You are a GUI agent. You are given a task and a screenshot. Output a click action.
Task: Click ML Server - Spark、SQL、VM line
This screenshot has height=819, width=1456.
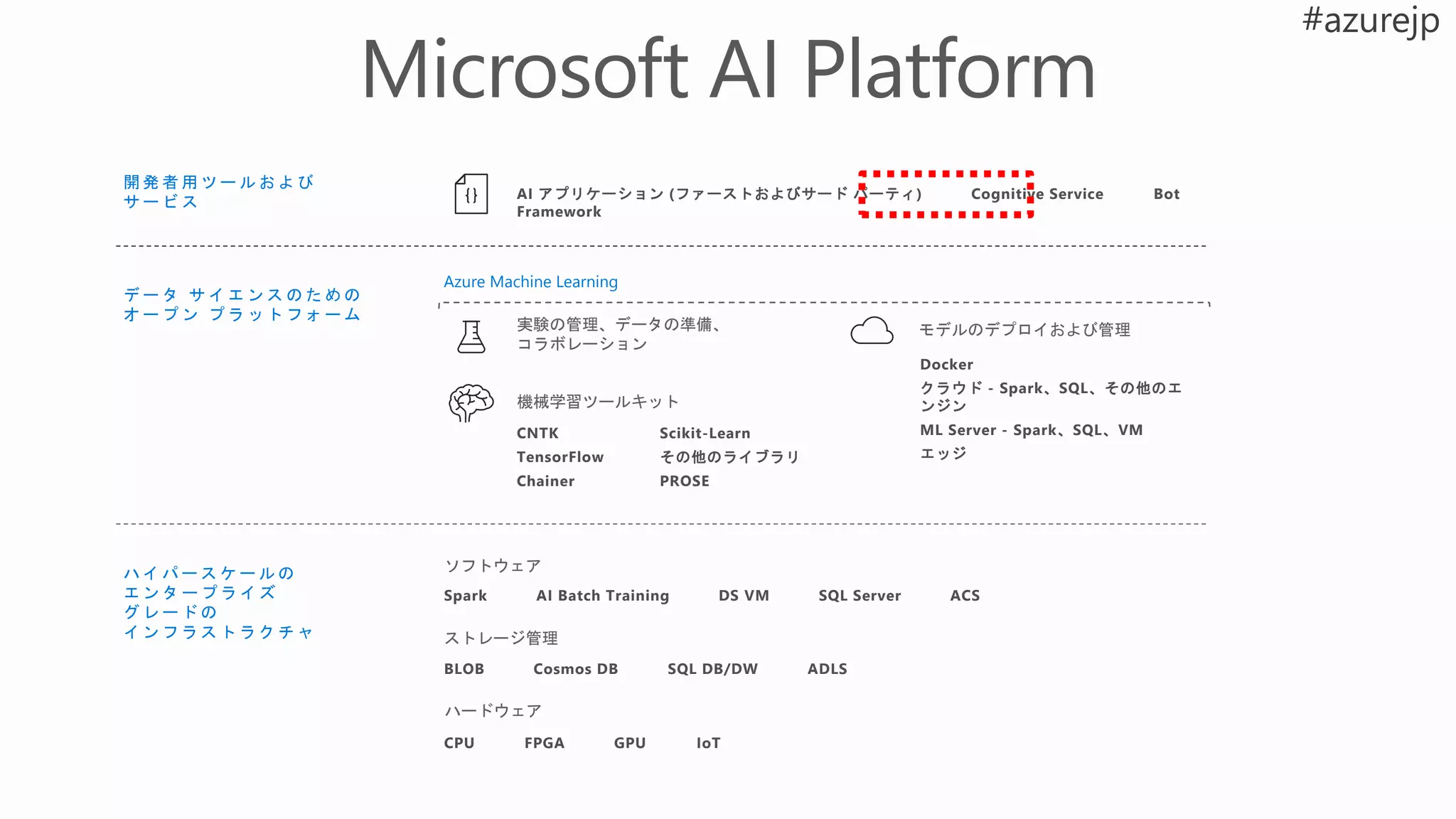click(x=1032, y=430)
